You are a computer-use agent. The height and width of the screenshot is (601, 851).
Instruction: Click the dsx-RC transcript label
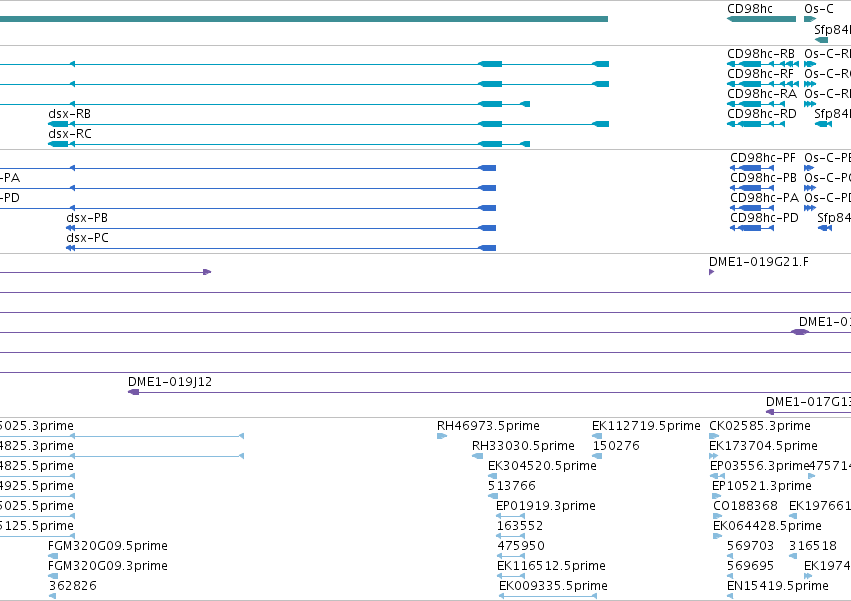coord(69,134)
